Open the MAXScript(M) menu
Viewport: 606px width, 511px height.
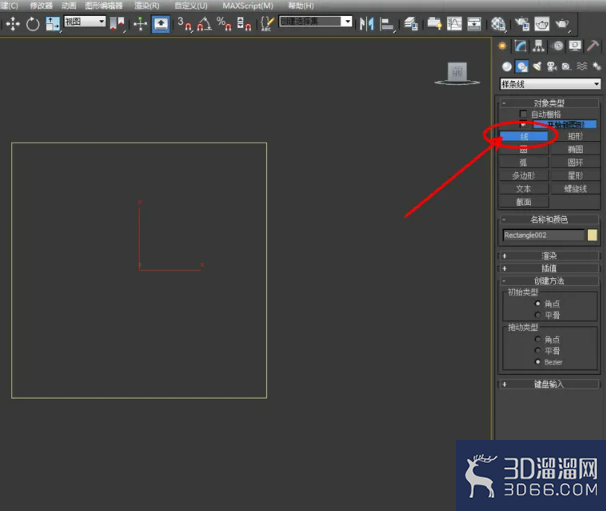pyautogui.click(x=248, y=5)
